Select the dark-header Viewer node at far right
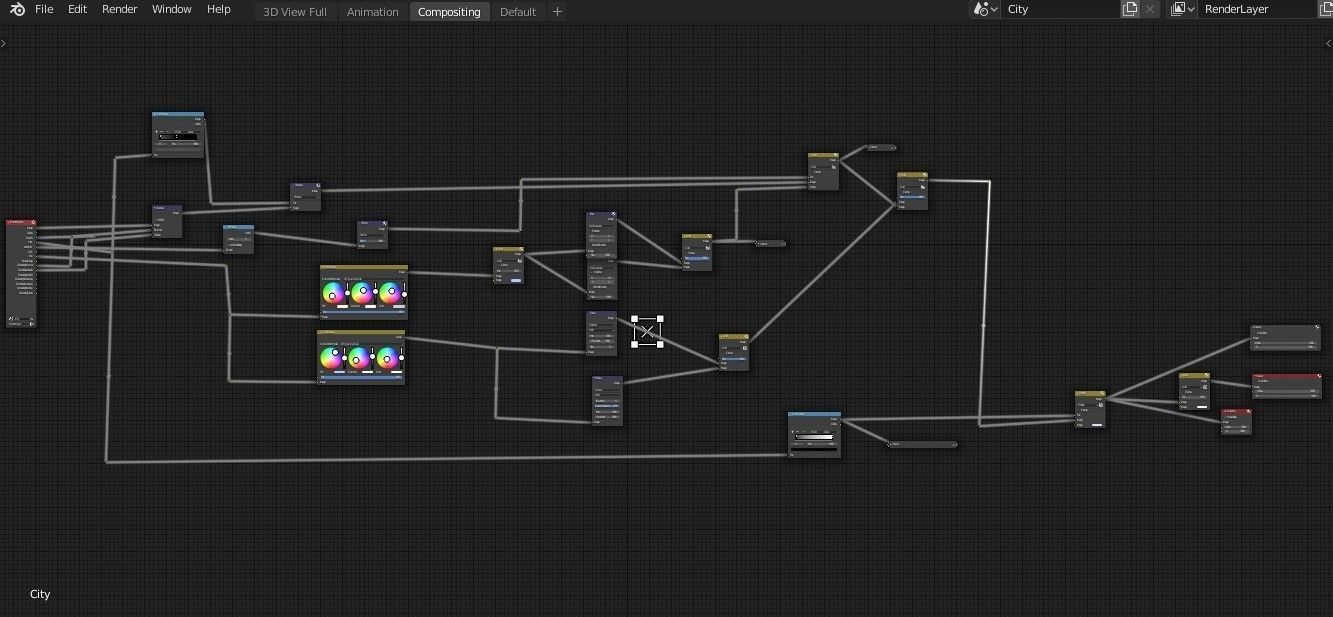Viewport: 1333px width, 617px height. [x=1286, y=337]
